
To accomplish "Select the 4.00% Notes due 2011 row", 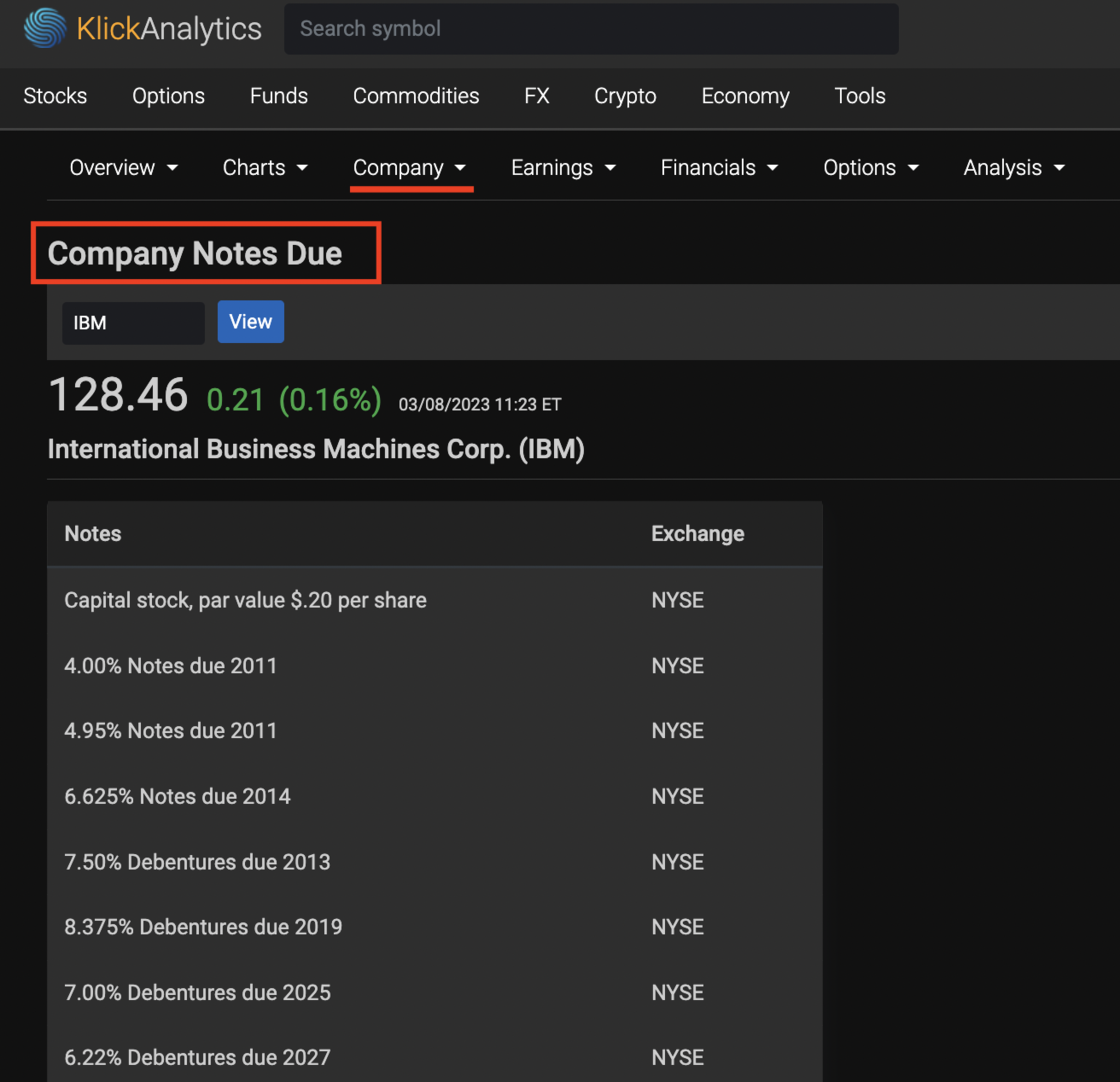I will [435, 666].
